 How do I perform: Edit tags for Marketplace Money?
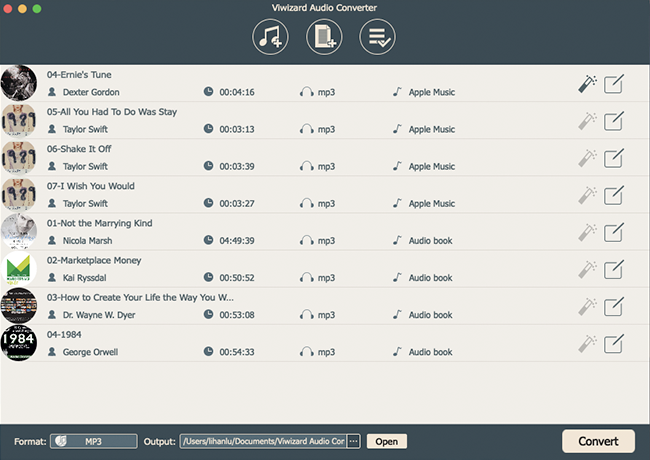614,270
